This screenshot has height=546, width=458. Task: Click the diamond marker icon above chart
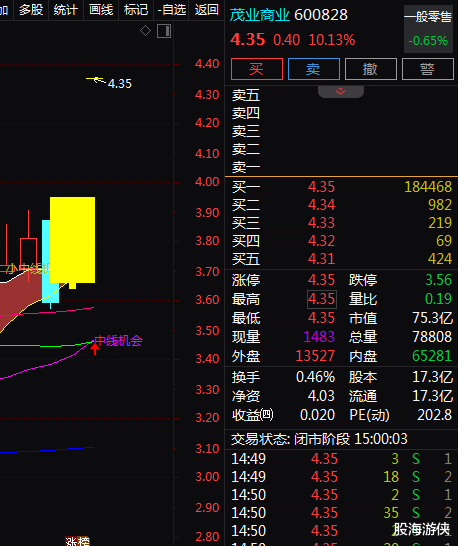click(145, 31)
